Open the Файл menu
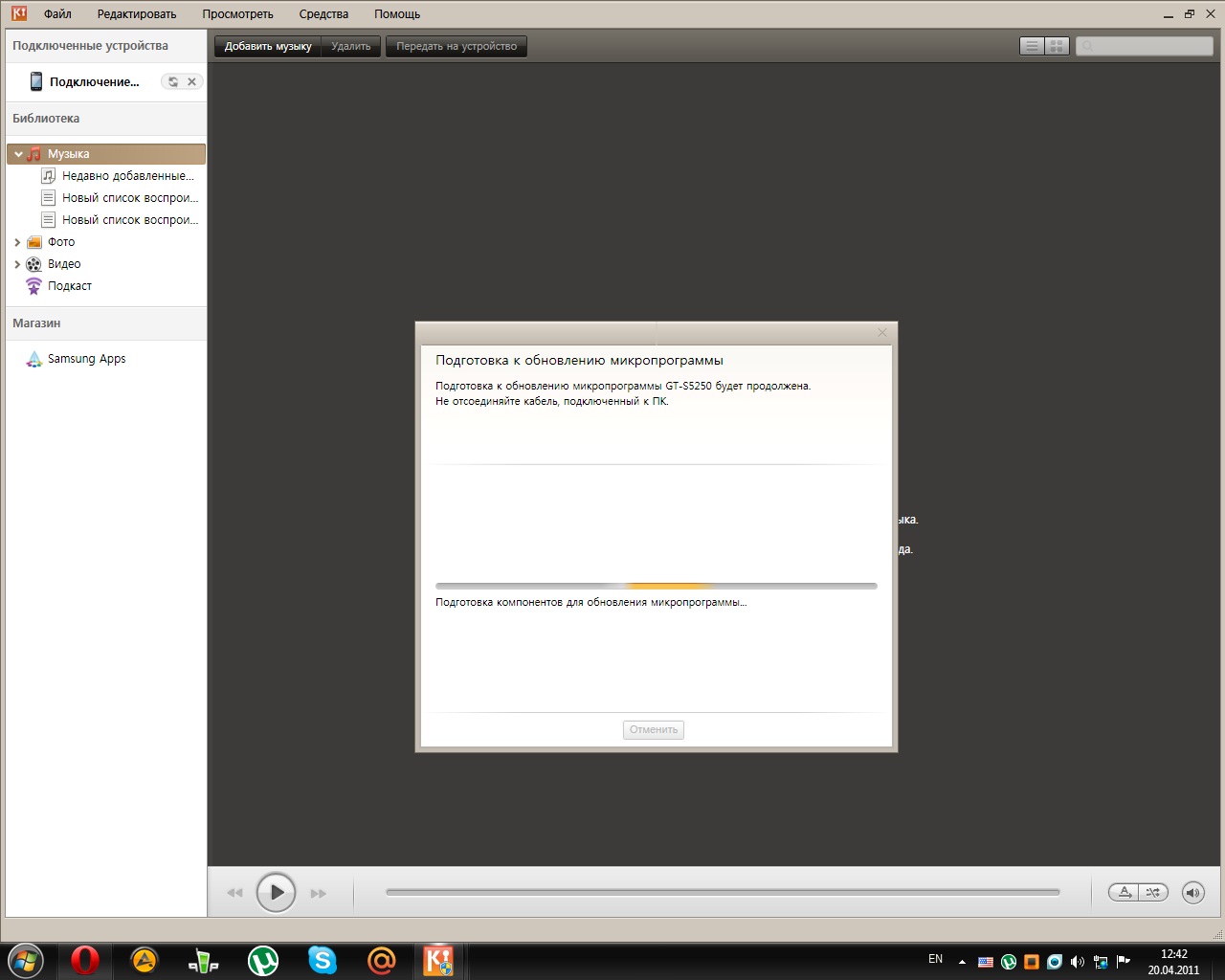 [57, 14]
